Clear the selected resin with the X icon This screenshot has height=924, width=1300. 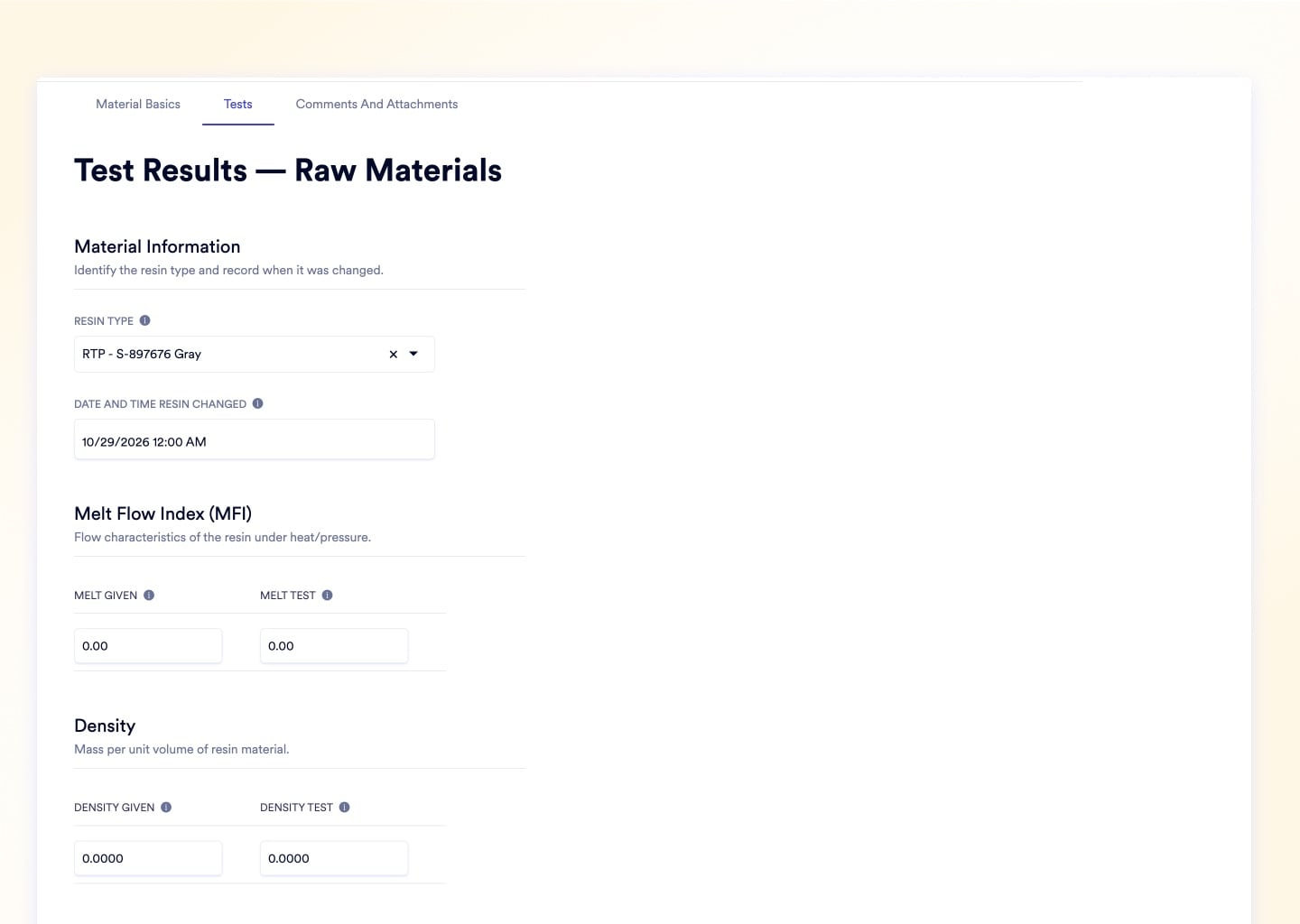click(392, 354)
